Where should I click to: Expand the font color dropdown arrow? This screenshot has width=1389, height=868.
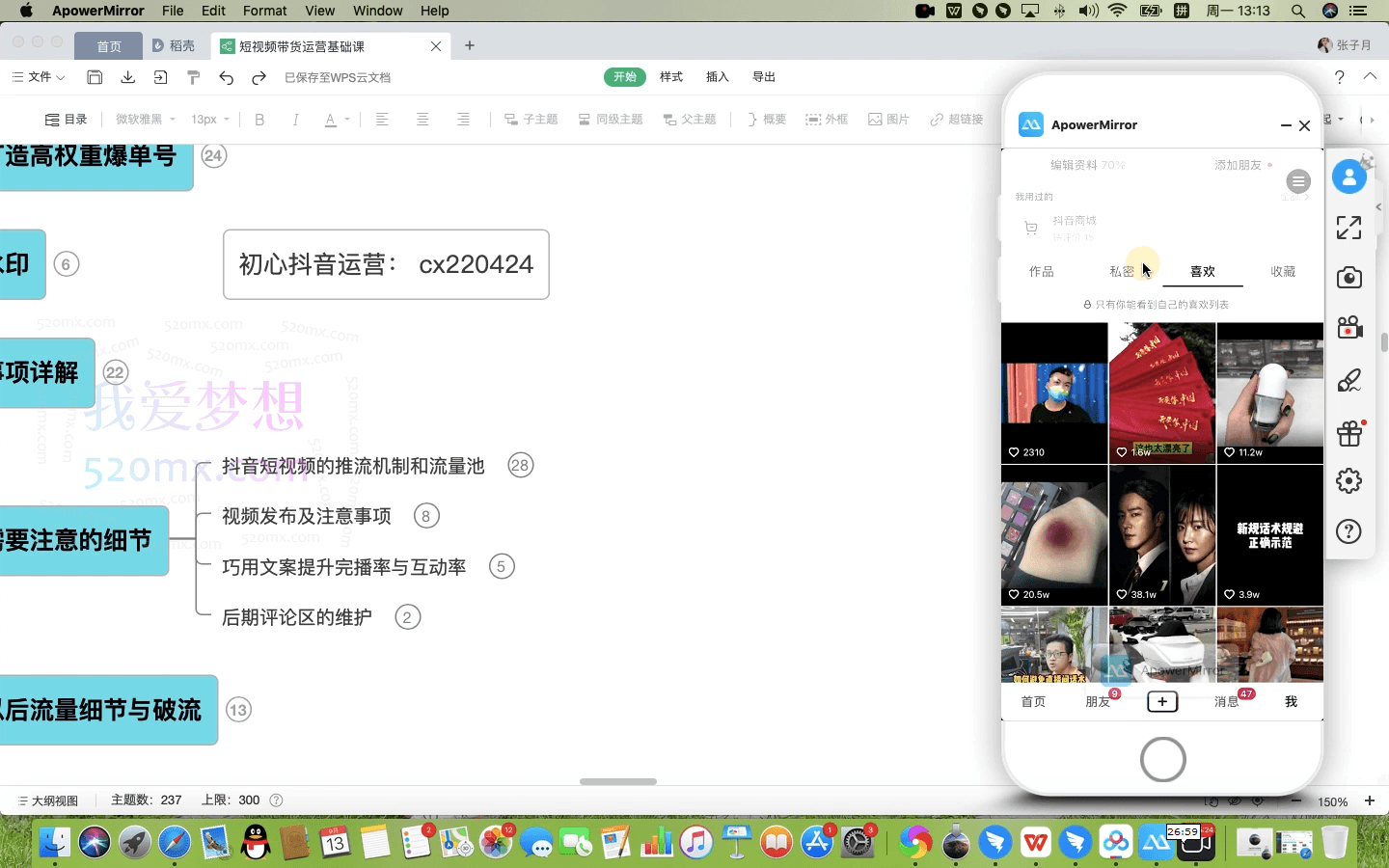345,119
